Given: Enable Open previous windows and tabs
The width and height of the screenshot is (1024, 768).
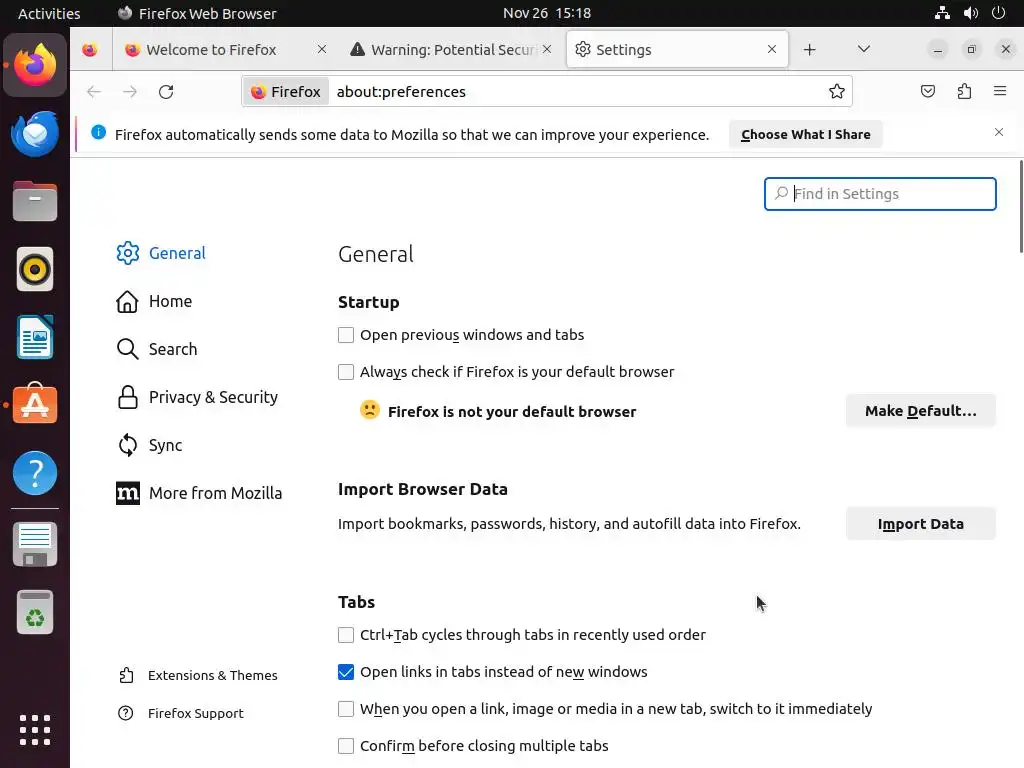Looking at the screenshot, I should click(346, 336).
